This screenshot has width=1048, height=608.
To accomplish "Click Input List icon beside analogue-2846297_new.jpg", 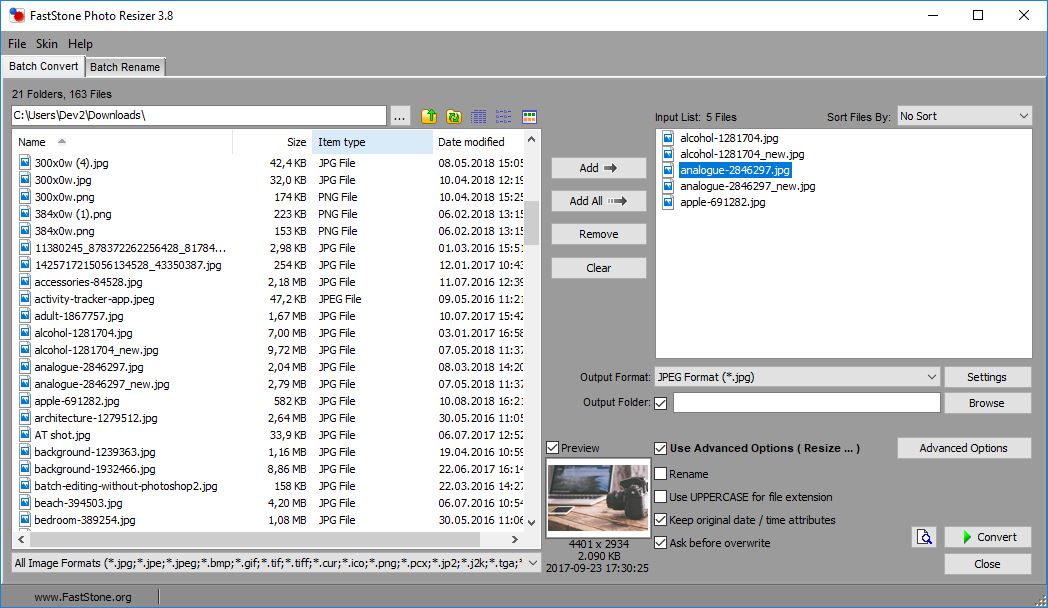I will (x=668, y=186).
